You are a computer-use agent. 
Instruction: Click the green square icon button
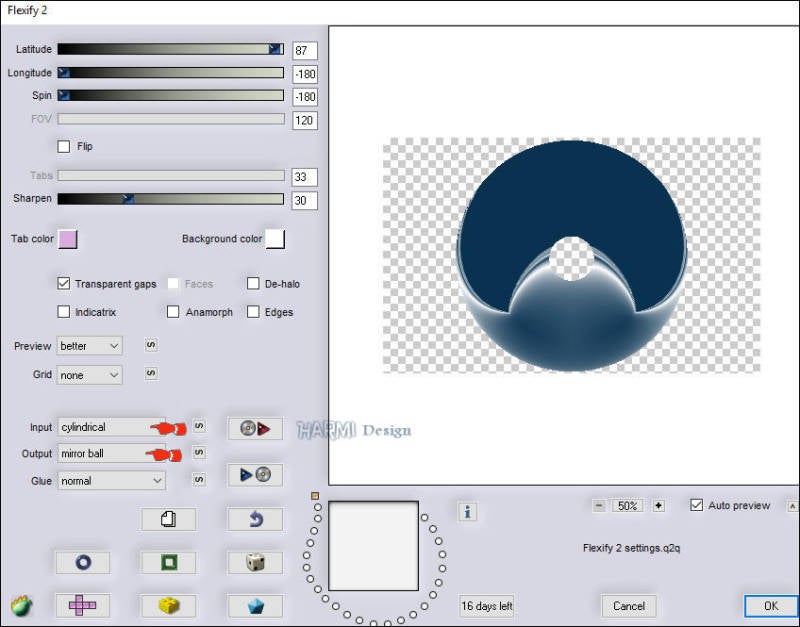pos(168,562)
